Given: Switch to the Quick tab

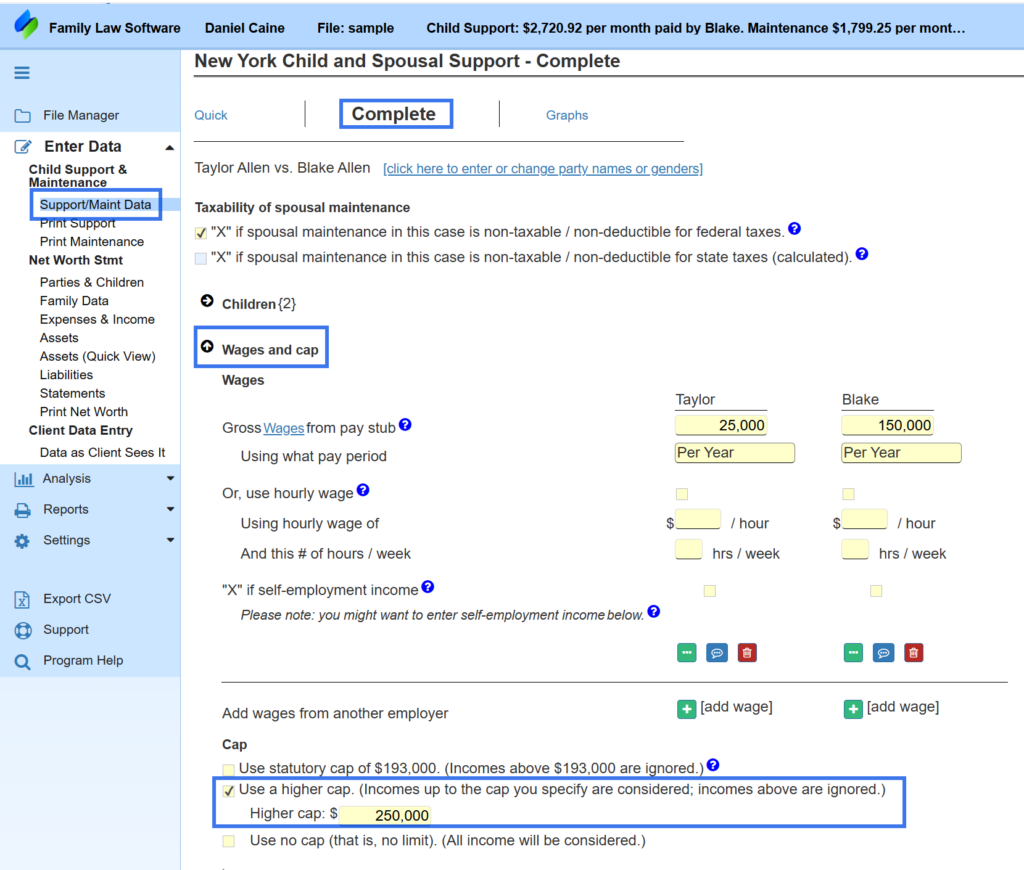Looking at the screenshot, I should (x=211, y=115).
